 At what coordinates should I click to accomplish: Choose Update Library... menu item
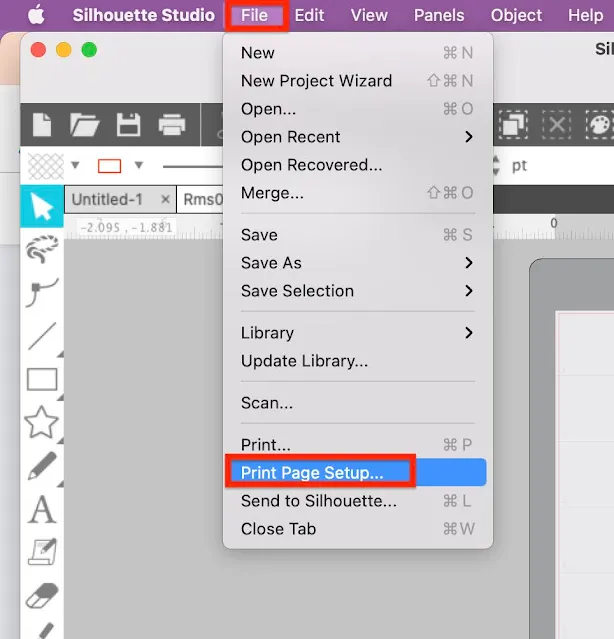(x=358, y=361)
